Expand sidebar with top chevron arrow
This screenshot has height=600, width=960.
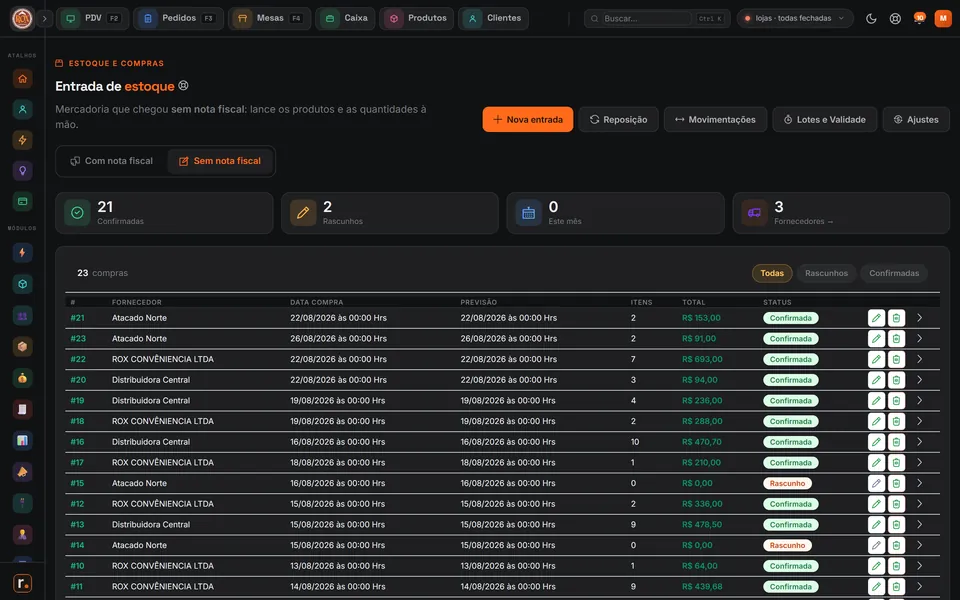(x=44, y=18)
